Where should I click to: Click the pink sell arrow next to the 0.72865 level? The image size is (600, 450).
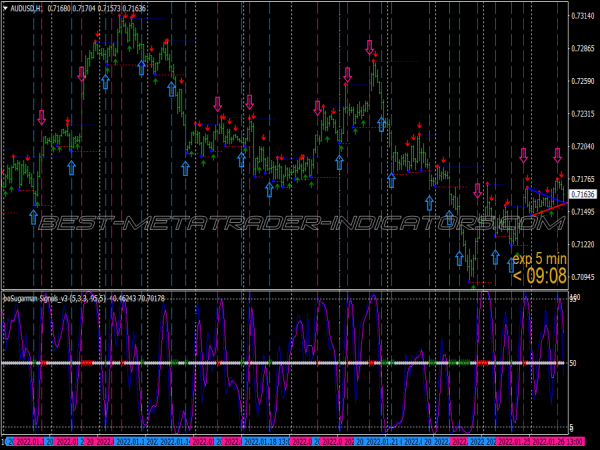[369, 47]
